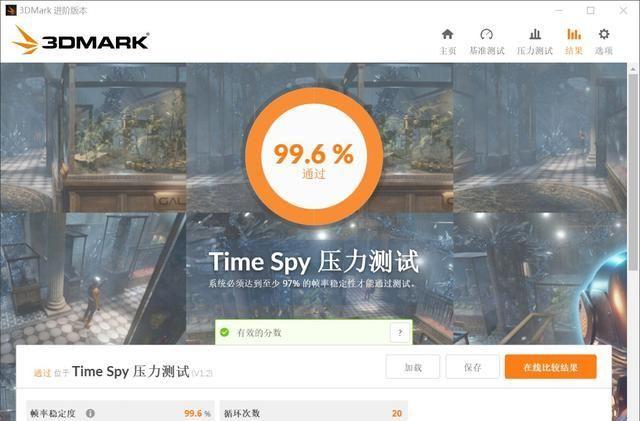Image resolution: width=640 pixels, height=421 pixels.
Task: Click the orange 在线比较结果 button
Action: click(x=550, y=367)
